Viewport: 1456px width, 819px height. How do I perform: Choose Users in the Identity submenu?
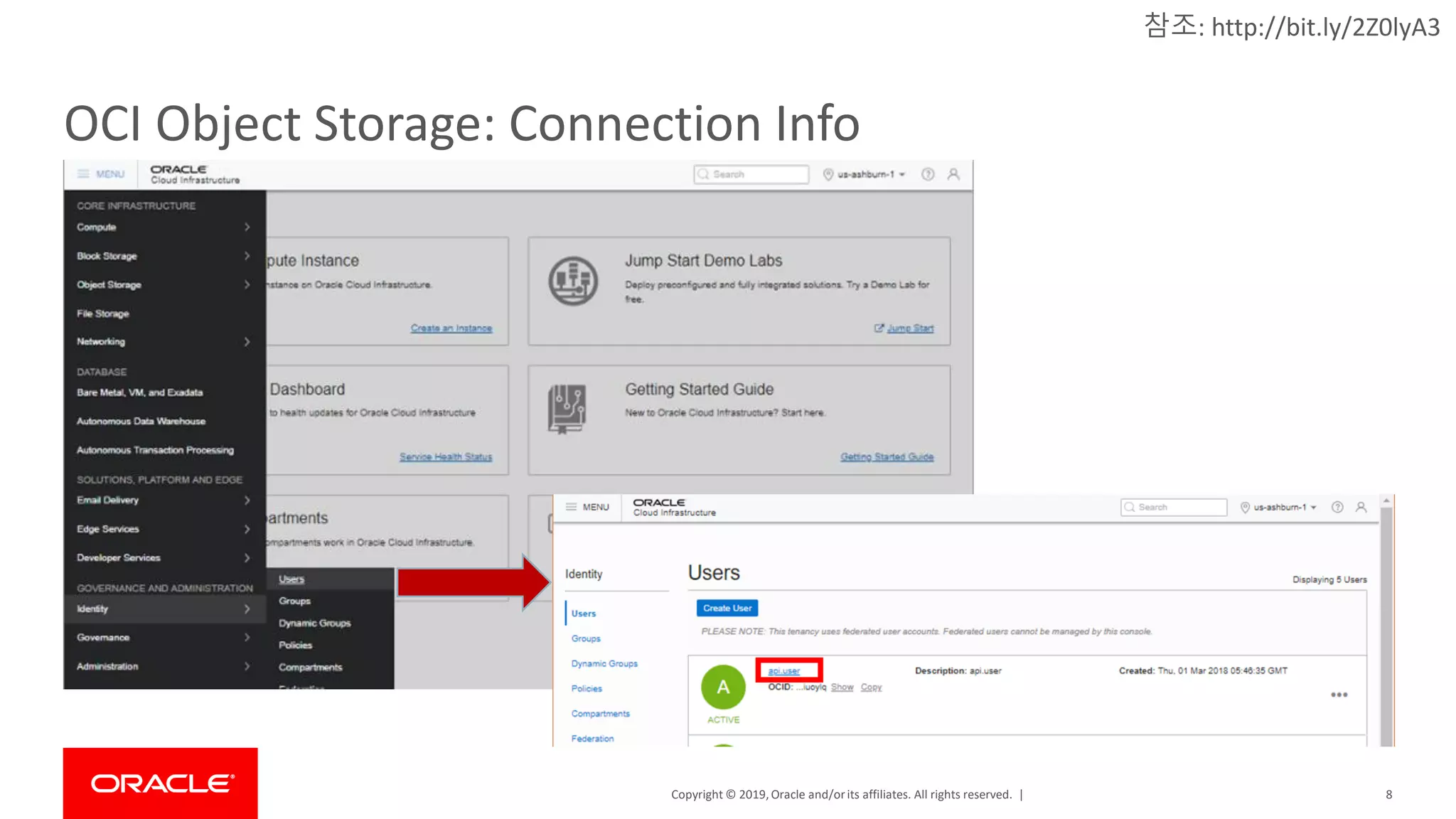[291, 579]
